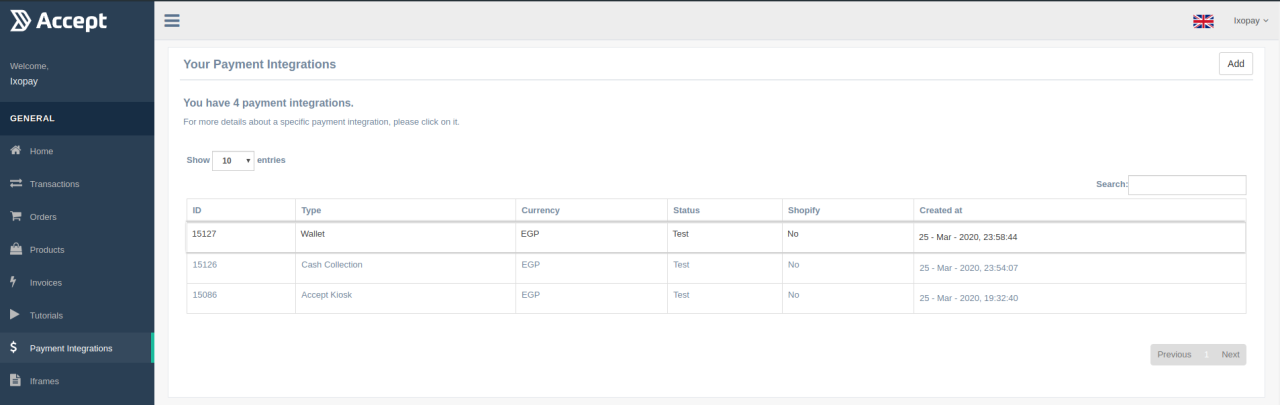Click the Invoices lightning bolt icon
This screenshot has height=405, width=1280.
point(13,282)
